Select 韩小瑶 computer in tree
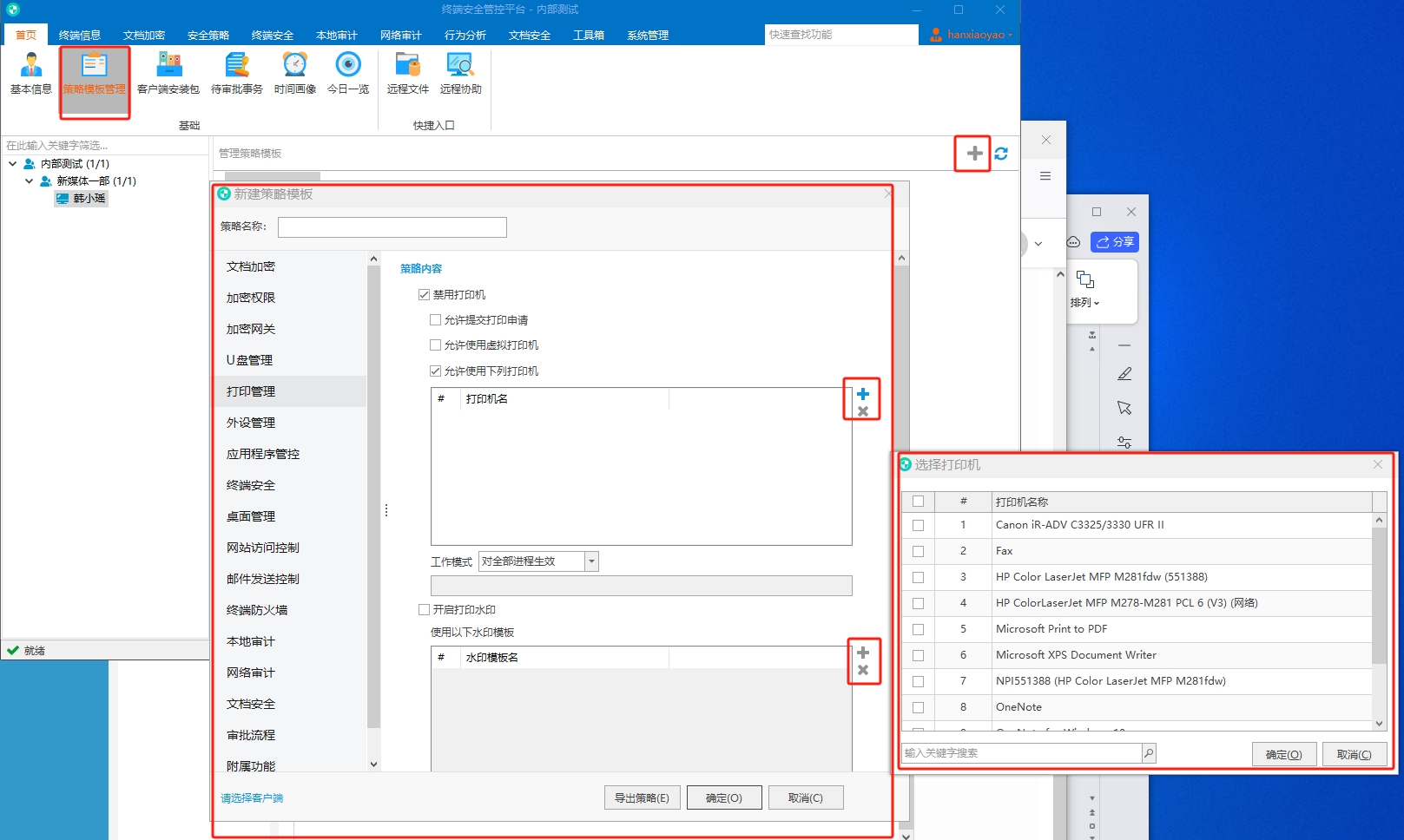 tap(81, 199)
